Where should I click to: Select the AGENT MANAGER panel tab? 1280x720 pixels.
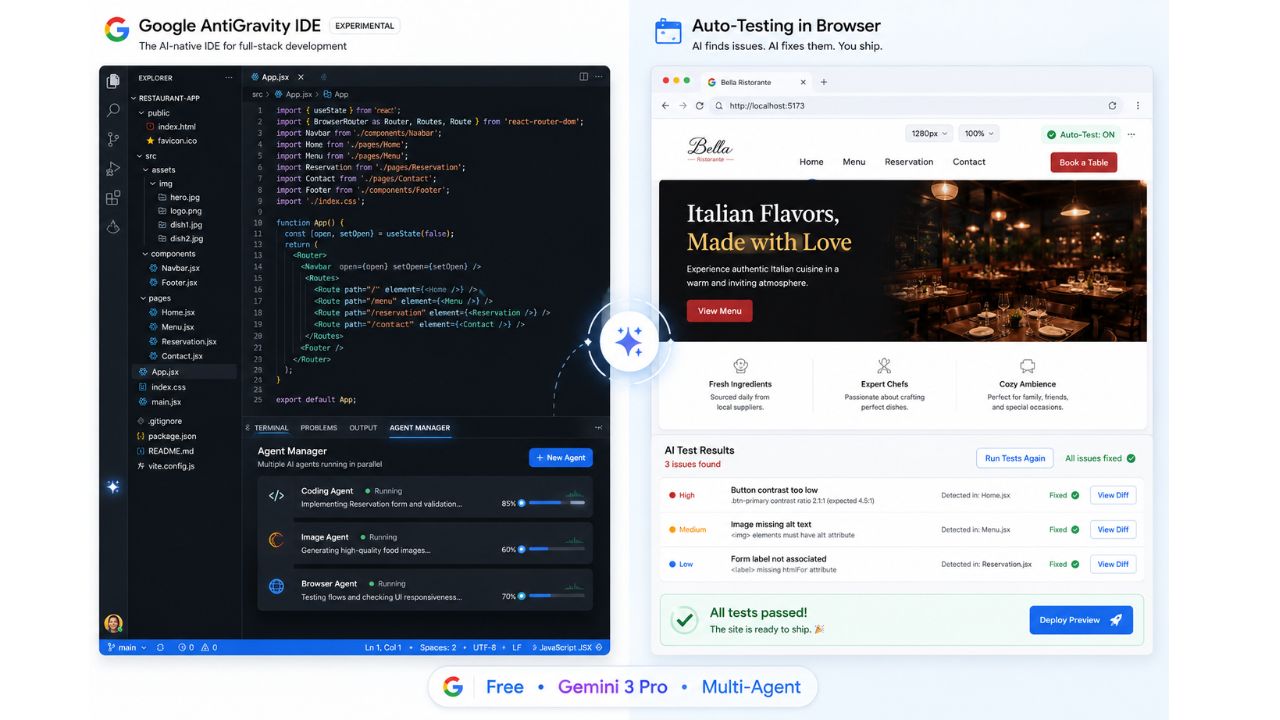[x=420, y=428]
